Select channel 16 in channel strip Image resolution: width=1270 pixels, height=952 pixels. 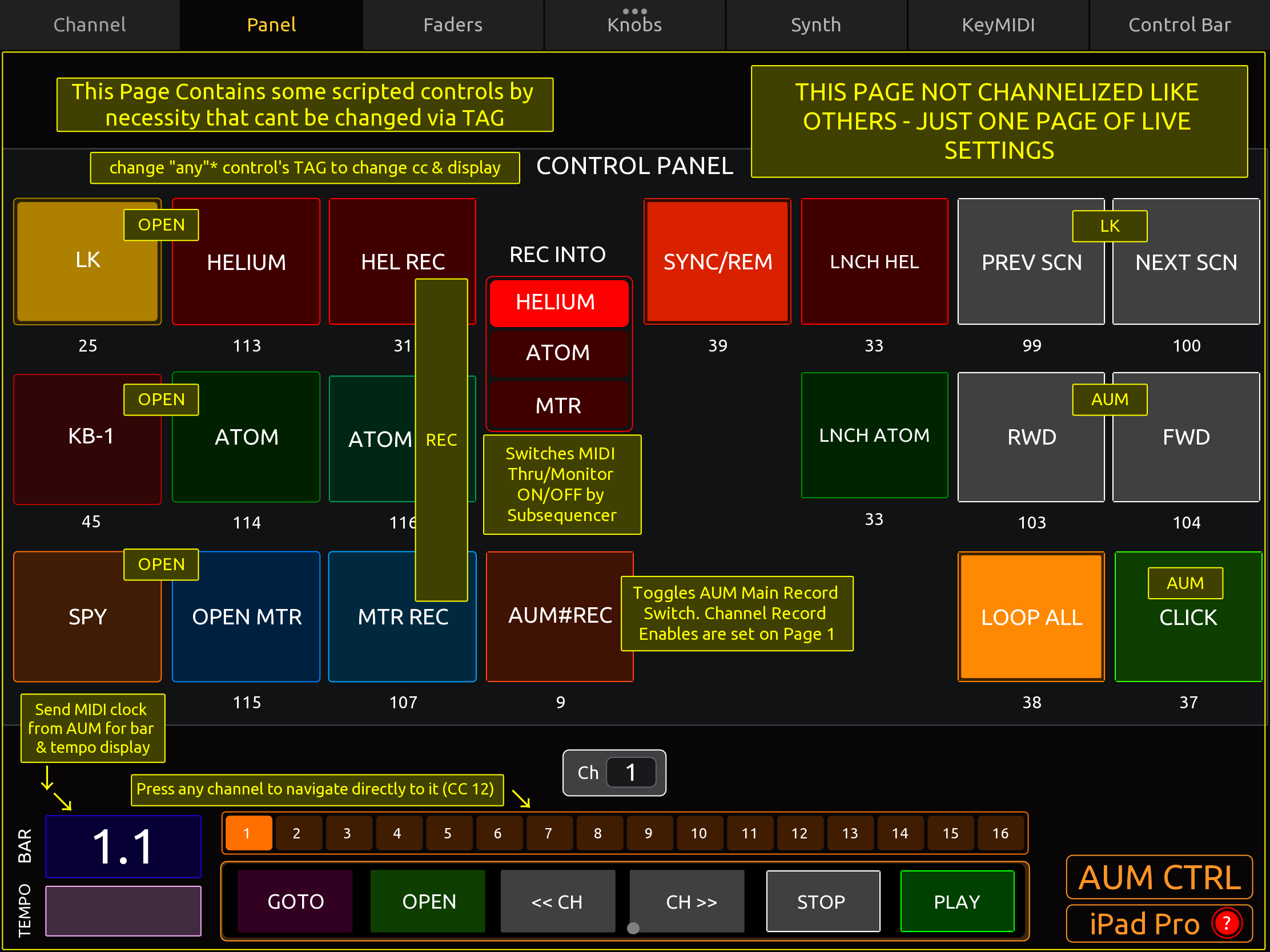click(x=1000, y=833)
